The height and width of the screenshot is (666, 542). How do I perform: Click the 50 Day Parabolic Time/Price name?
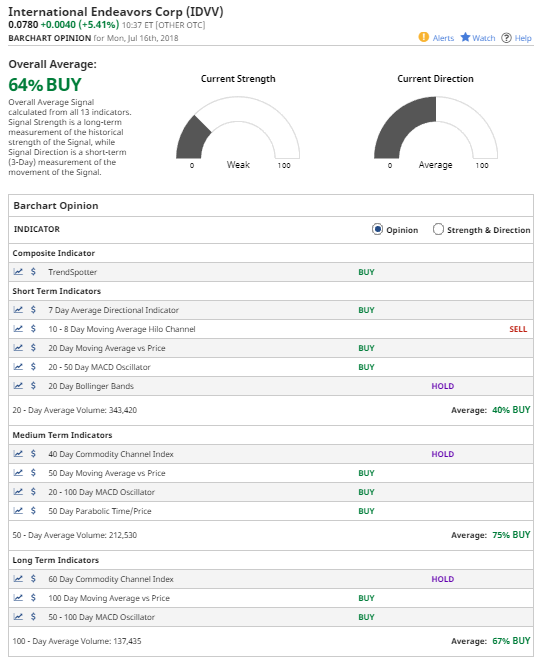coord(100,511)
